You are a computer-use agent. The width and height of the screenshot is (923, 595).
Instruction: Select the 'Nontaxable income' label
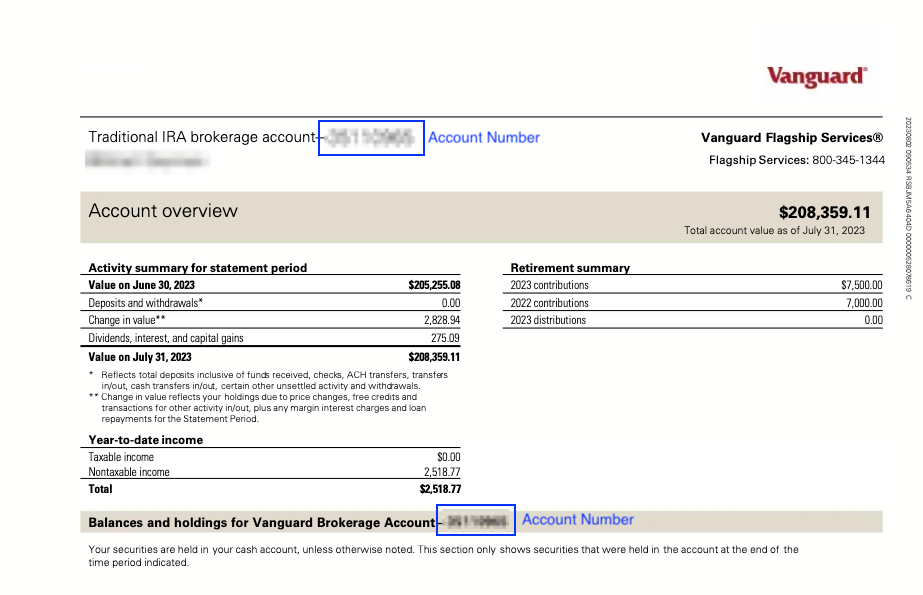[x=129, y=472]
